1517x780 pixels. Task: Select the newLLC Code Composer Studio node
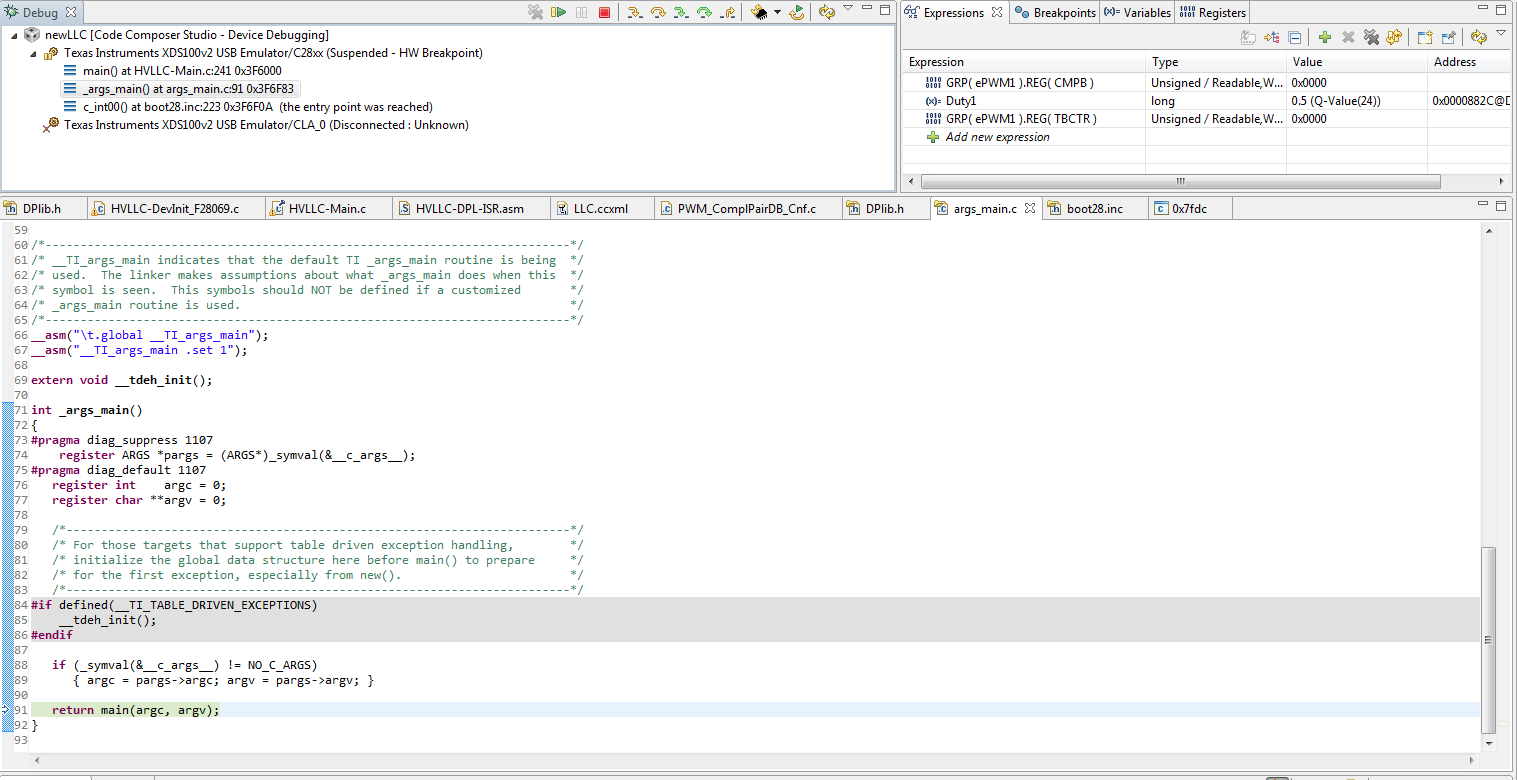[x=176, y=35]
